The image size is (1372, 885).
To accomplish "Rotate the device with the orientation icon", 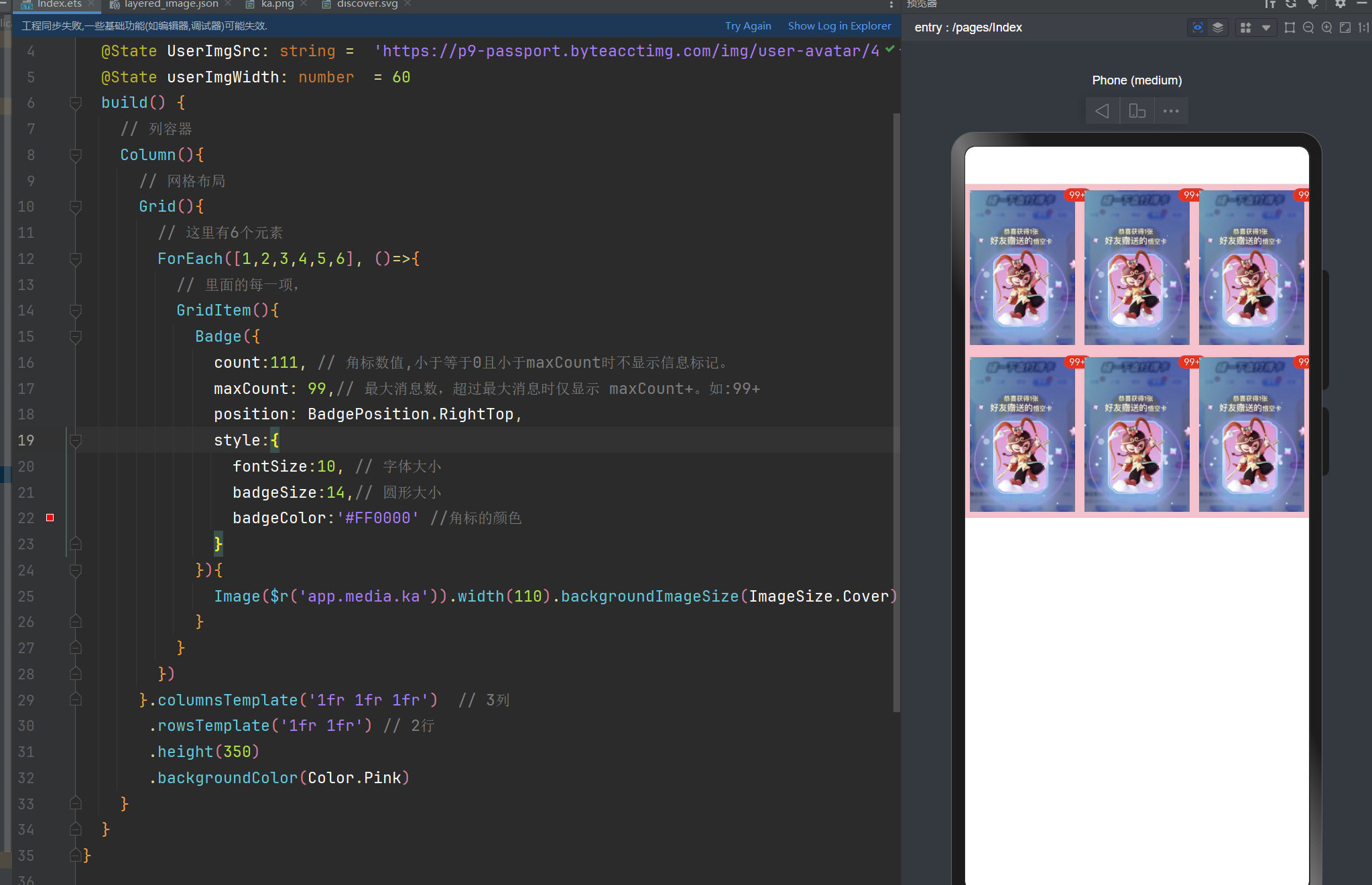I will tap(1137, 111).
